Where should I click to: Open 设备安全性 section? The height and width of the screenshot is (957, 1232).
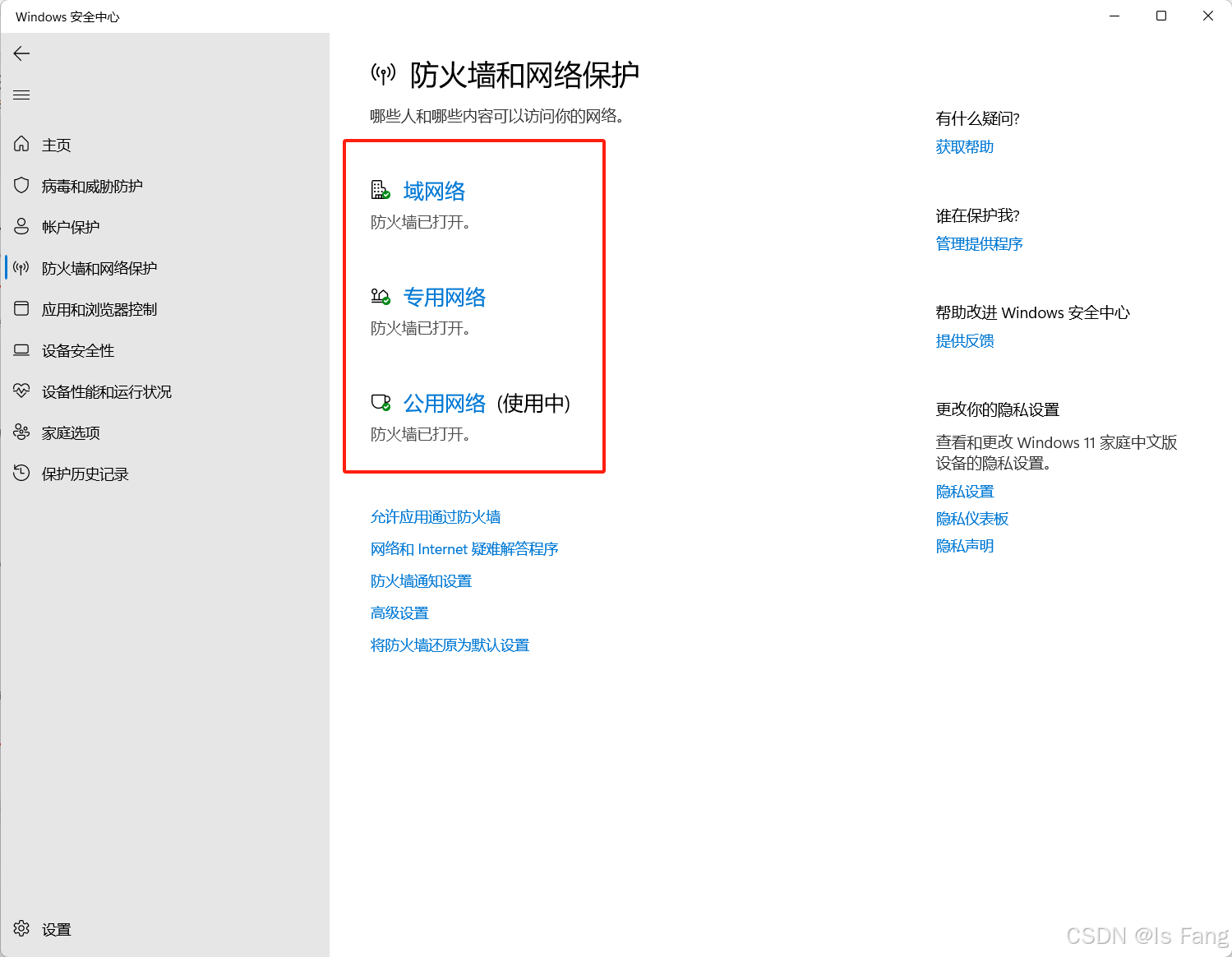coord(78,350)
